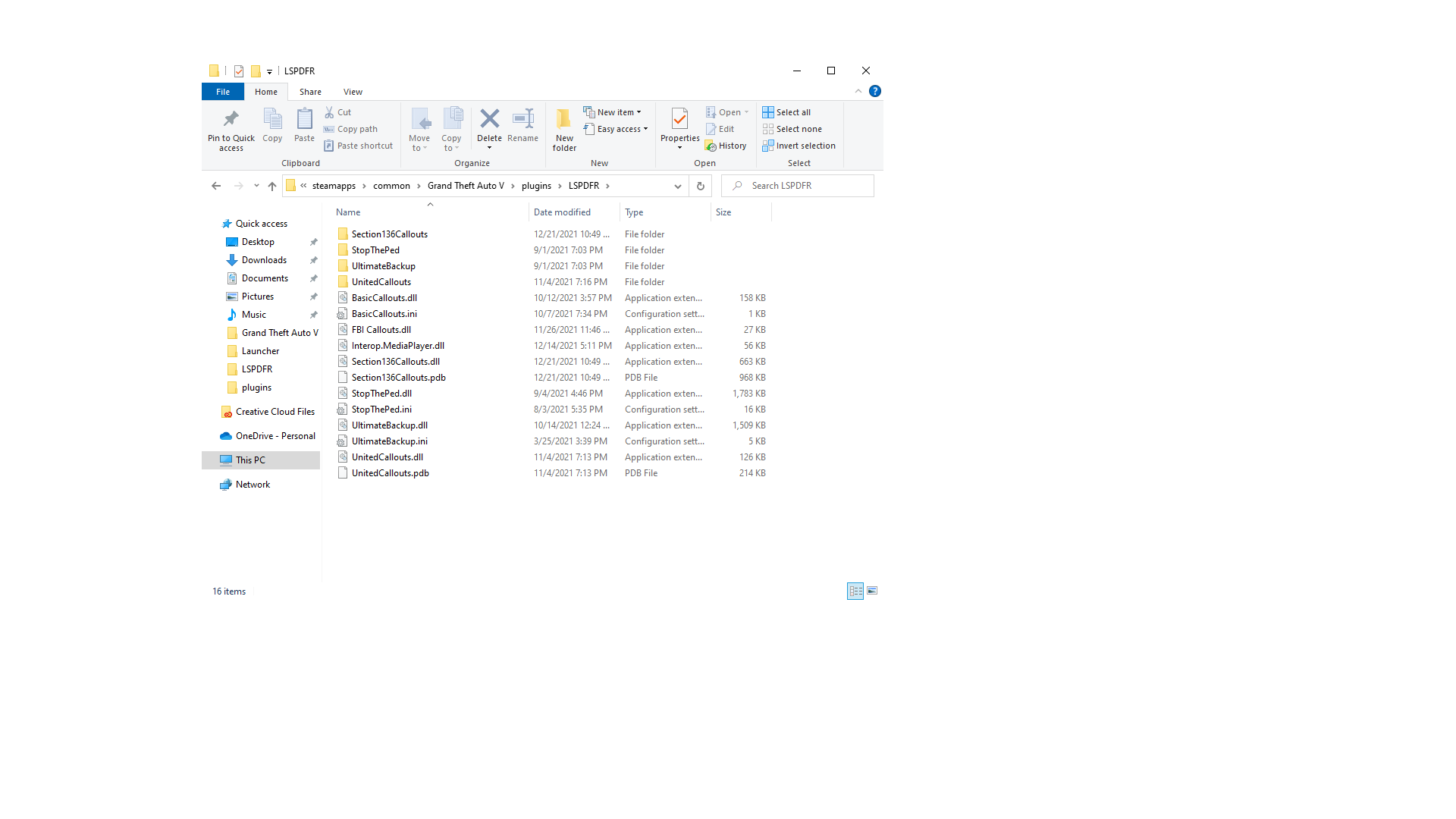The height and width of the screenshot is (819, 1456).
Task: Switch to the View ribbon tab
Action: 353,92
